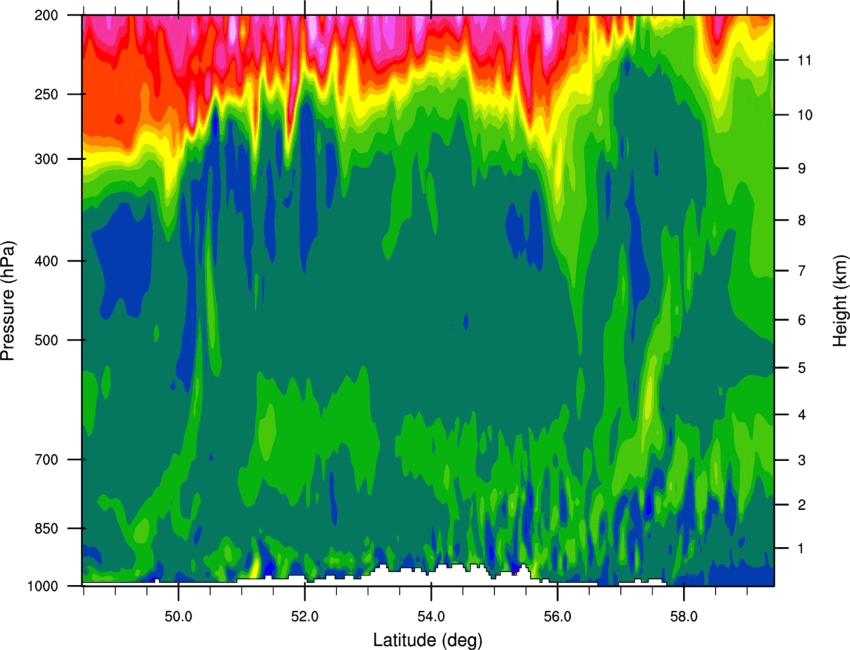Screen dimensions: 850x650
Task: Click the 58.0 latitude tick label
Action: (x=684, y=616)
